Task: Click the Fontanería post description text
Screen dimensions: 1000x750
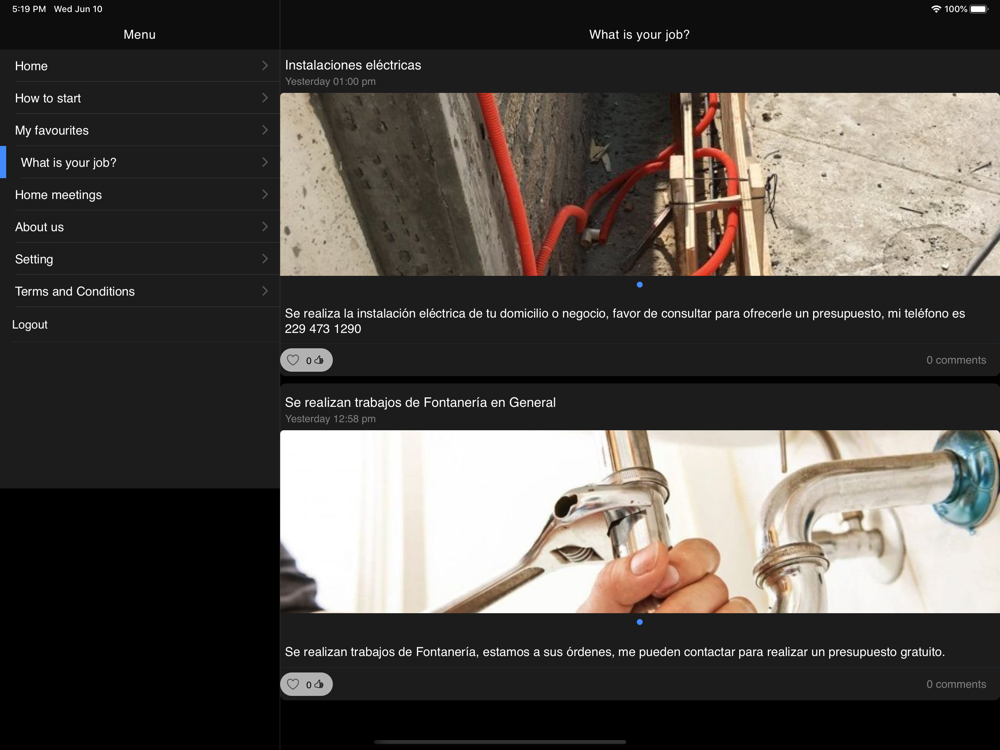Action: (615, 652)
